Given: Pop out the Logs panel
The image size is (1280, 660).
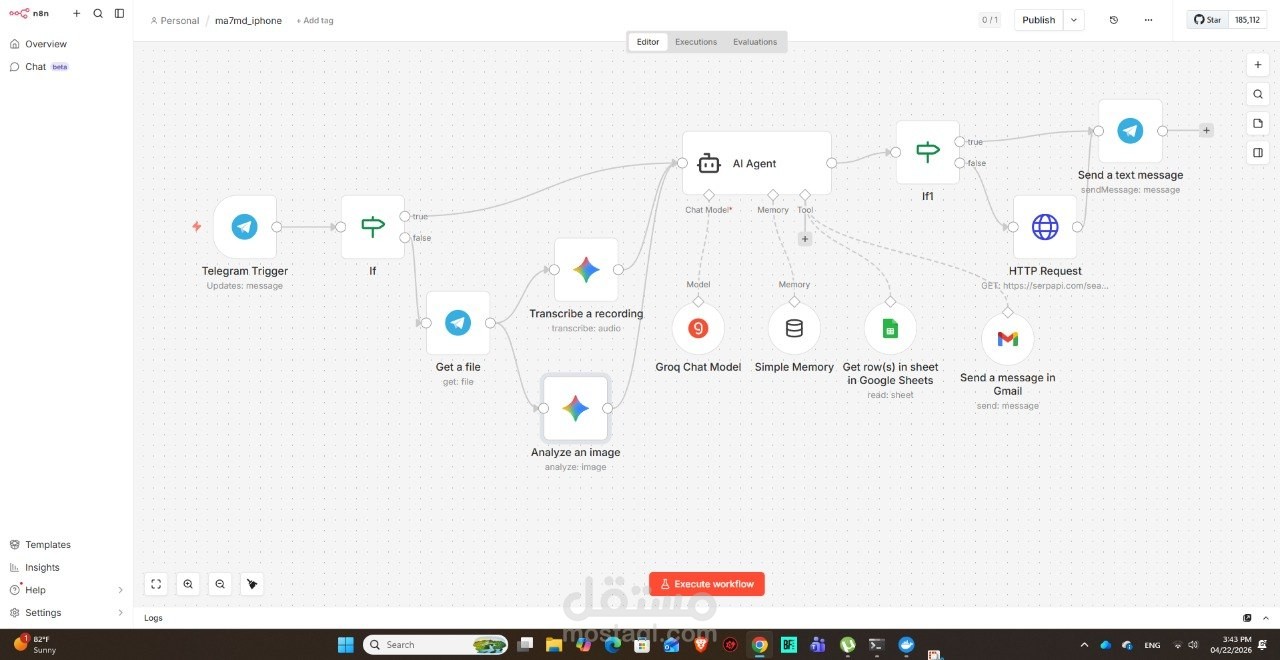Looking at the screenshot, I should point(1247,618).
